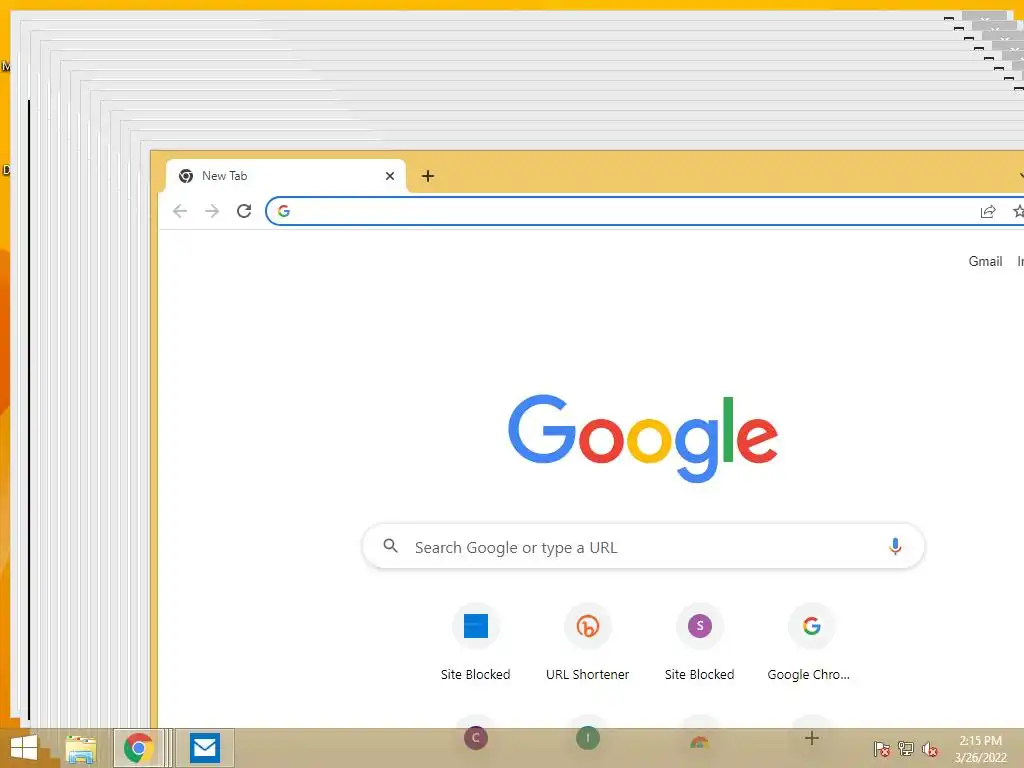Open the shortcut with the C circle icon

pyautogui.click(x=475, y=738)
